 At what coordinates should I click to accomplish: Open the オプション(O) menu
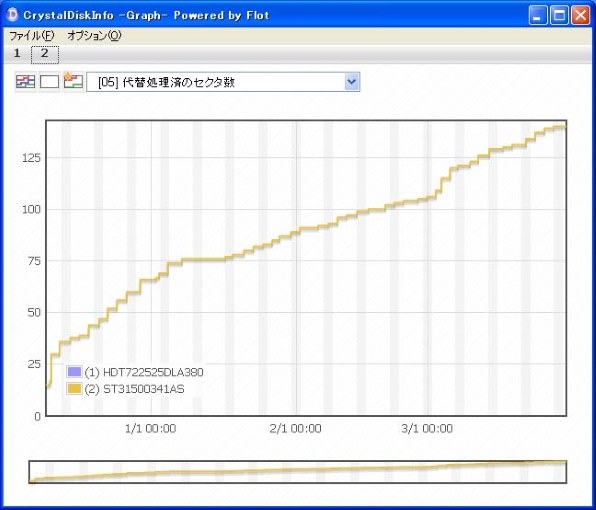point(94,36)
